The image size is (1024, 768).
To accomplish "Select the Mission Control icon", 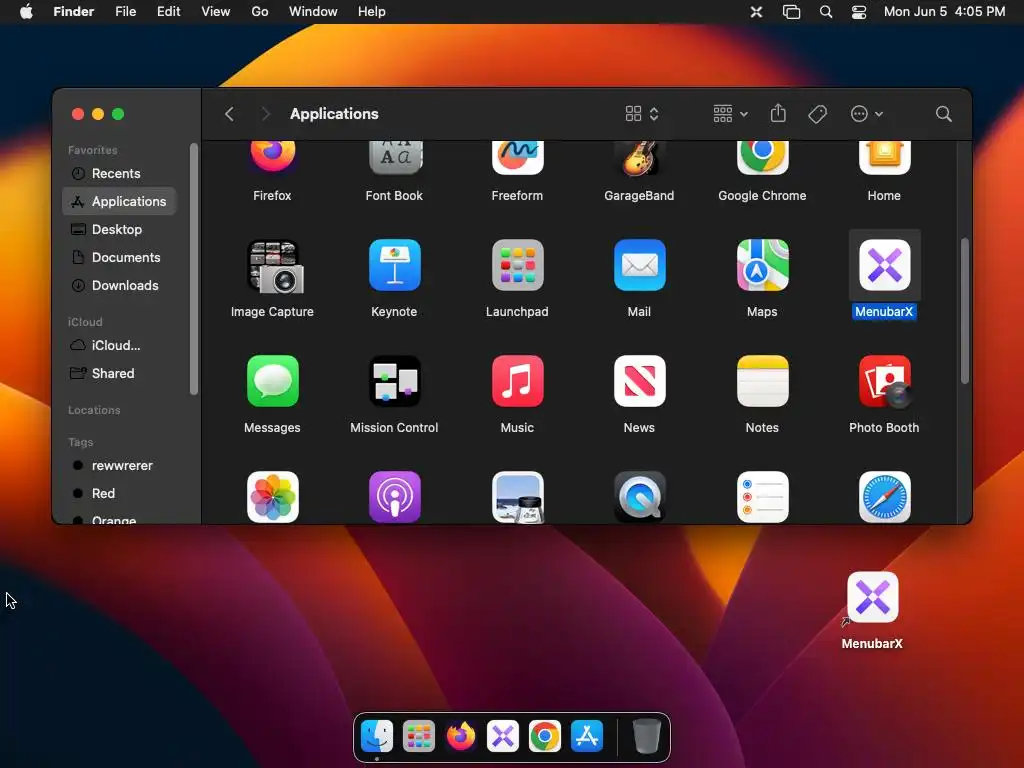I will coord(394,381).
